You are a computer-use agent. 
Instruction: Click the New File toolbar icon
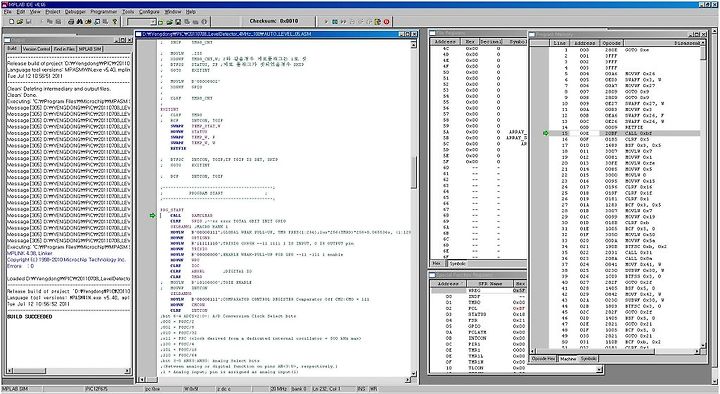[11, 22]
